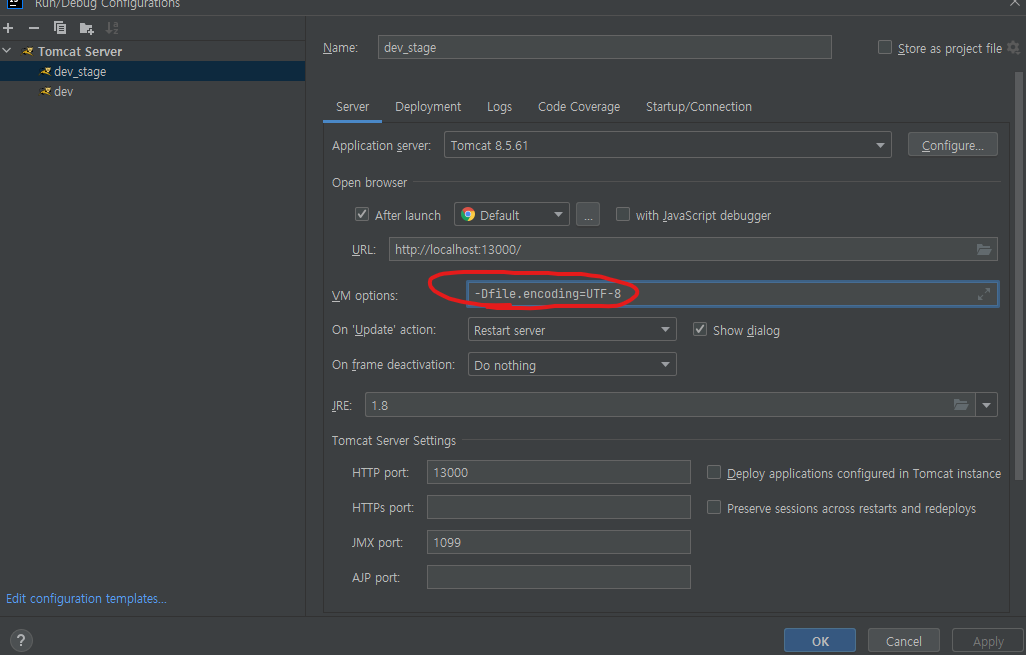Close the Run/Debug Configurations dialog

click(x=1014, y=3)
